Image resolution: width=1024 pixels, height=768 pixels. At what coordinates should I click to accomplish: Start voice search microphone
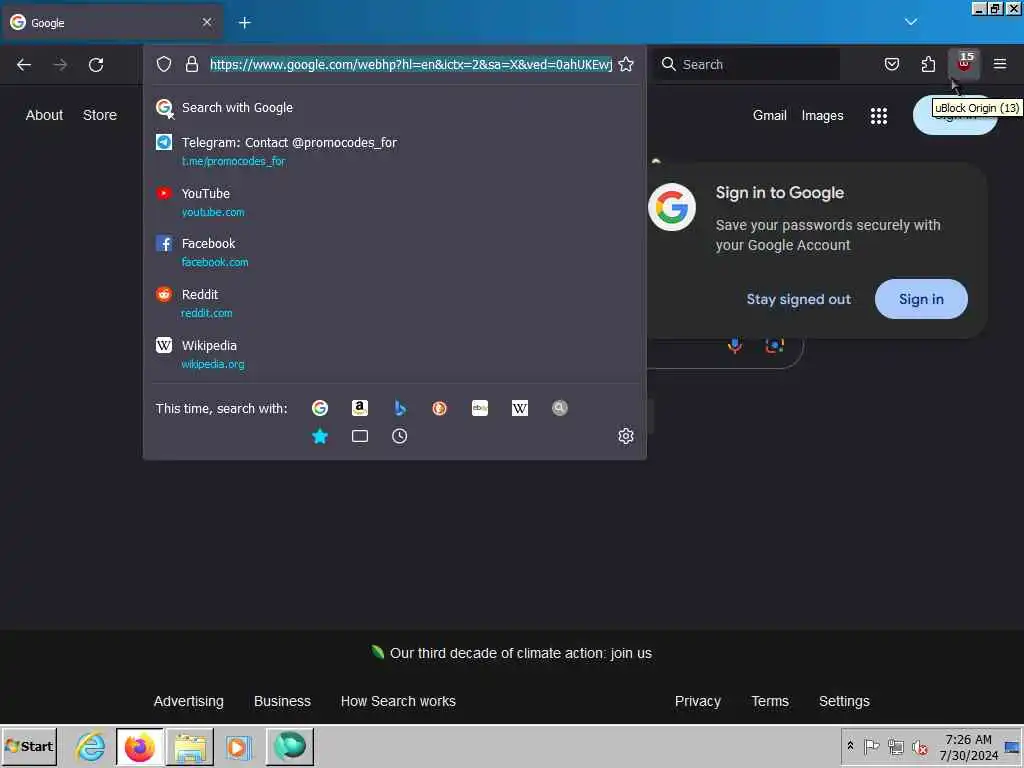[x=735, y=345]
